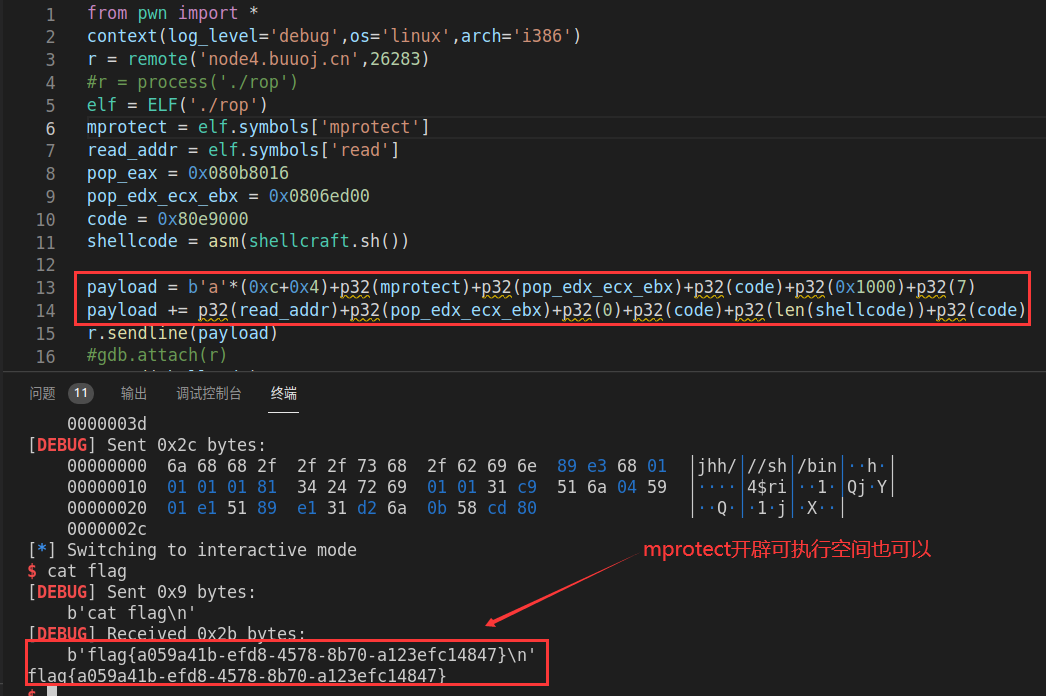Click line number 6 in gutter
This screenshot has width=1046, height=696.
50,128
